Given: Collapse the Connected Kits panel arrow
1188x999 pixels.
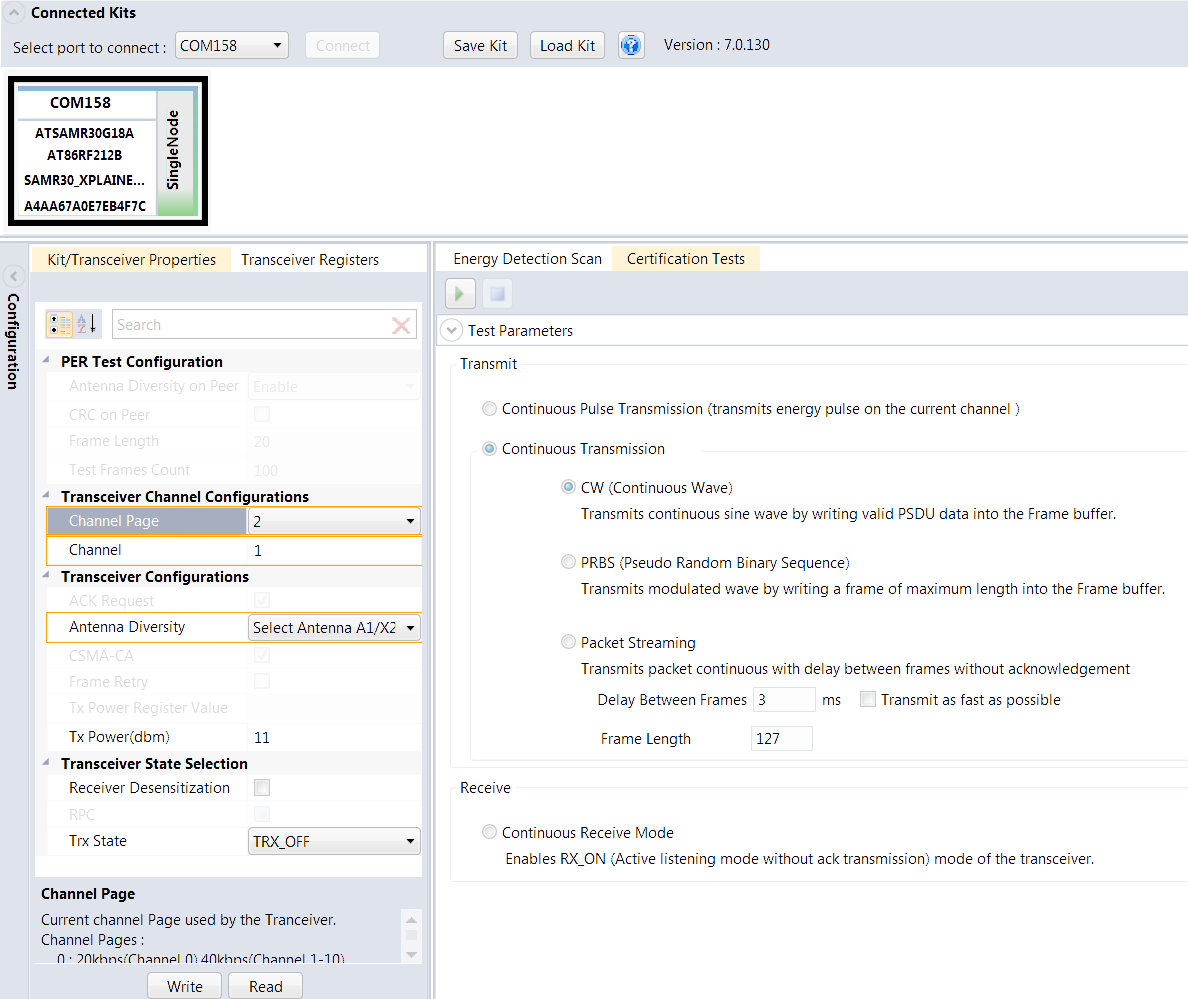Looking at the screenshot, I should [14, 13].
